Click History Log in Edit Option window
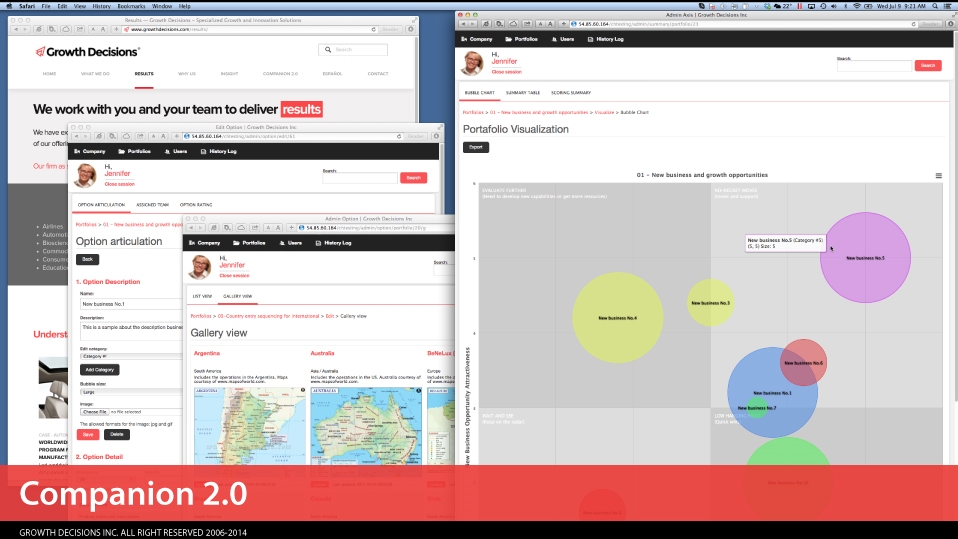 (x=219, y=151)
